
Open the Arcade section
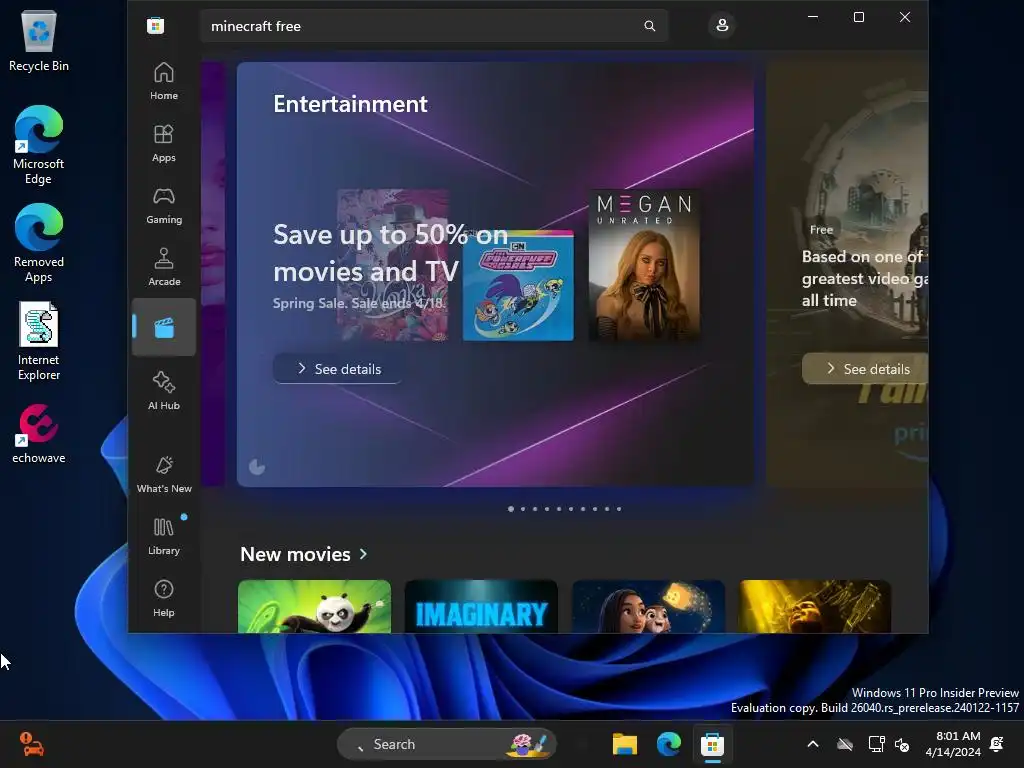pyautogui.click(x=163, y=267)
